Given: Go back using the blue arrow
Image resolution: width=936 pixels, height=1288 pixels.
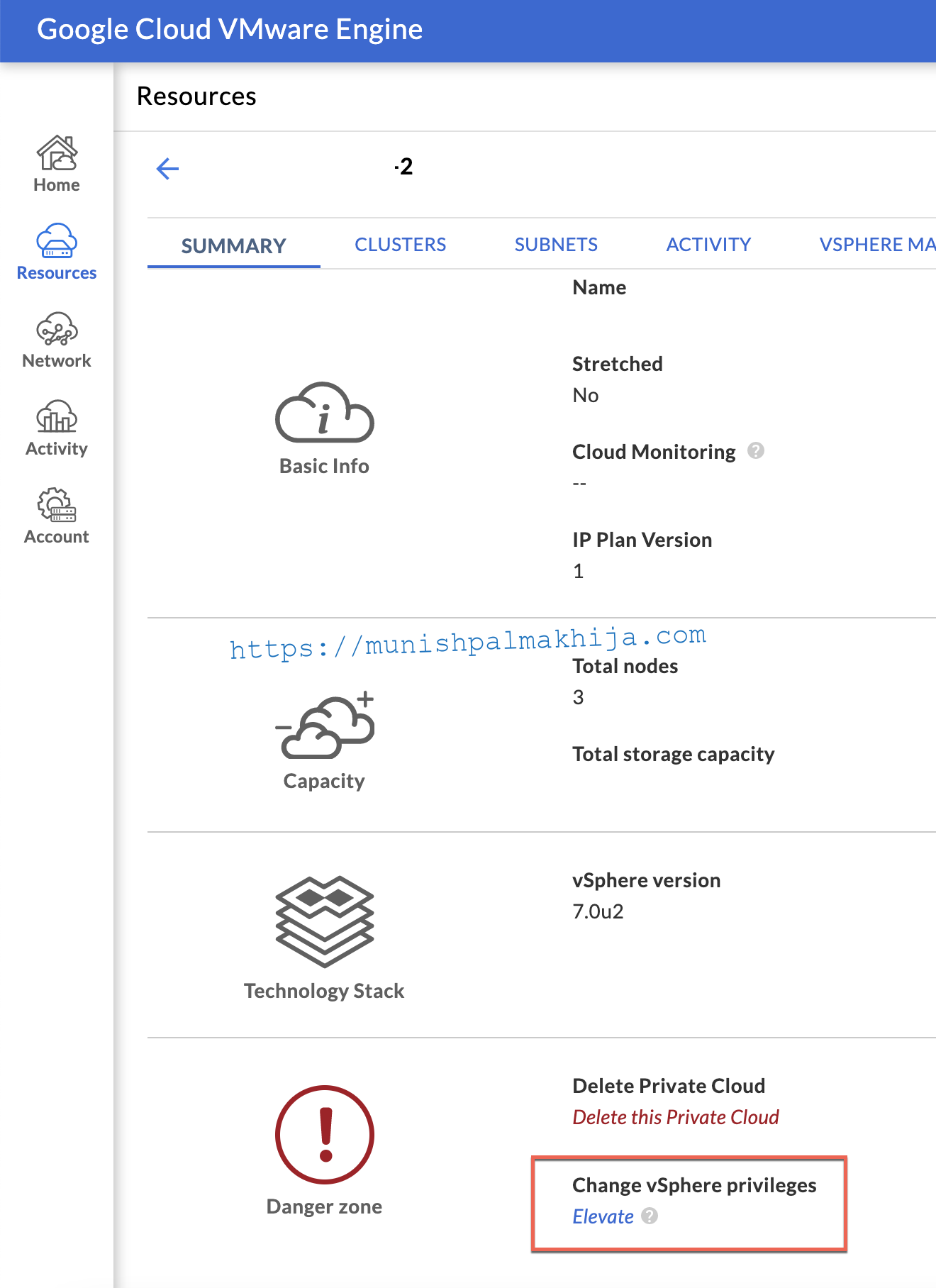Looking at the screenshot, I should pyautogui.click(x=167, y=169).
